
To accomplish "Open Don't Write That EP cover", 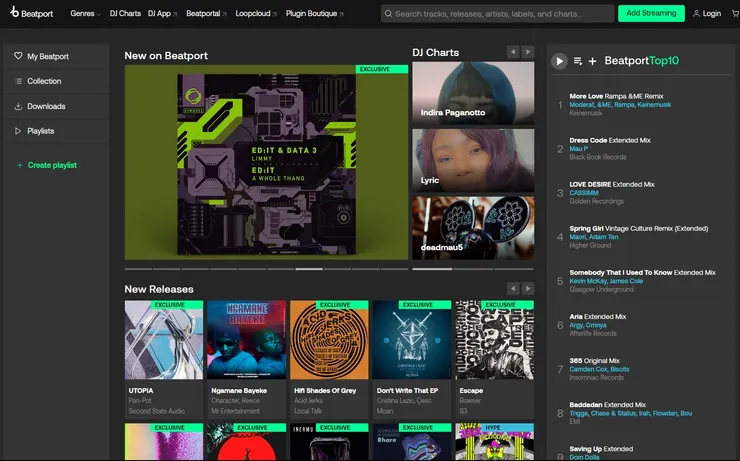I will [x=412, y=340].
